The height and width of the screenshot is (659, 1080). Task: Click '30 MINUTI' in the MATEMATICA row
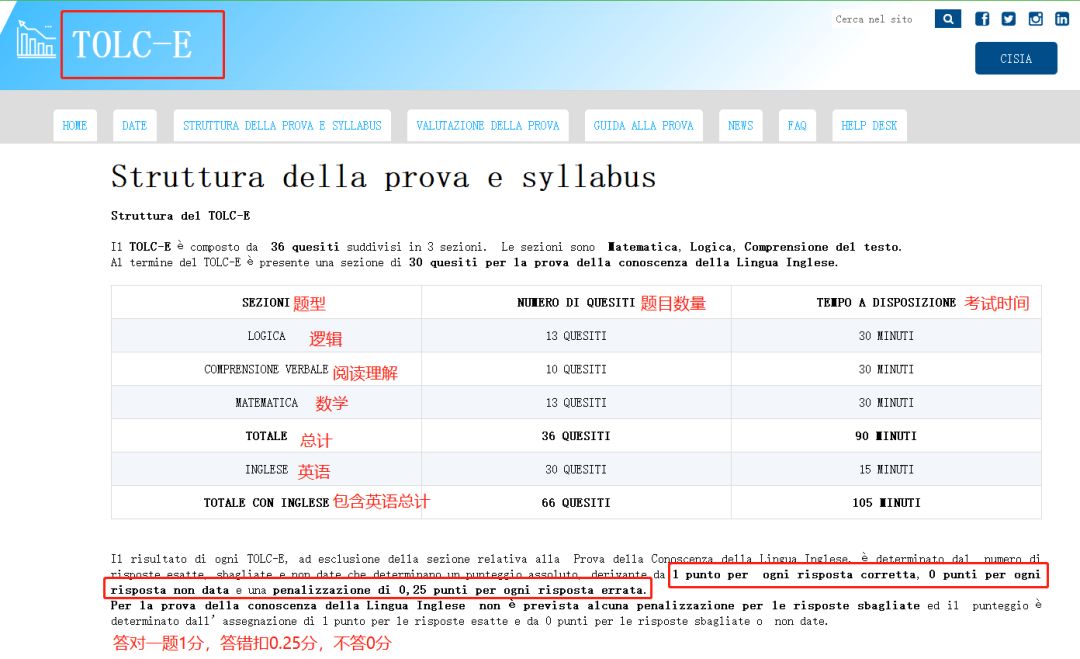click(886, 402)
